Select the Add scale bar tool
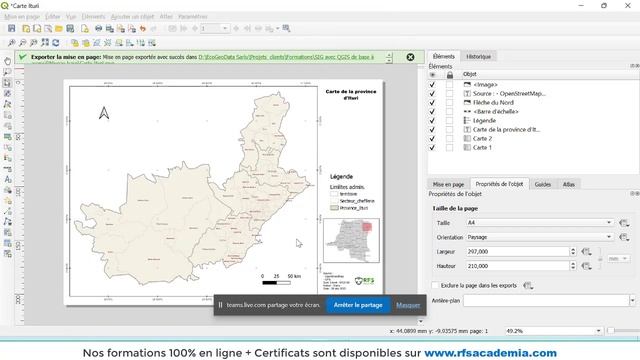Screen dimensions: 640x360 coord(7,169)
